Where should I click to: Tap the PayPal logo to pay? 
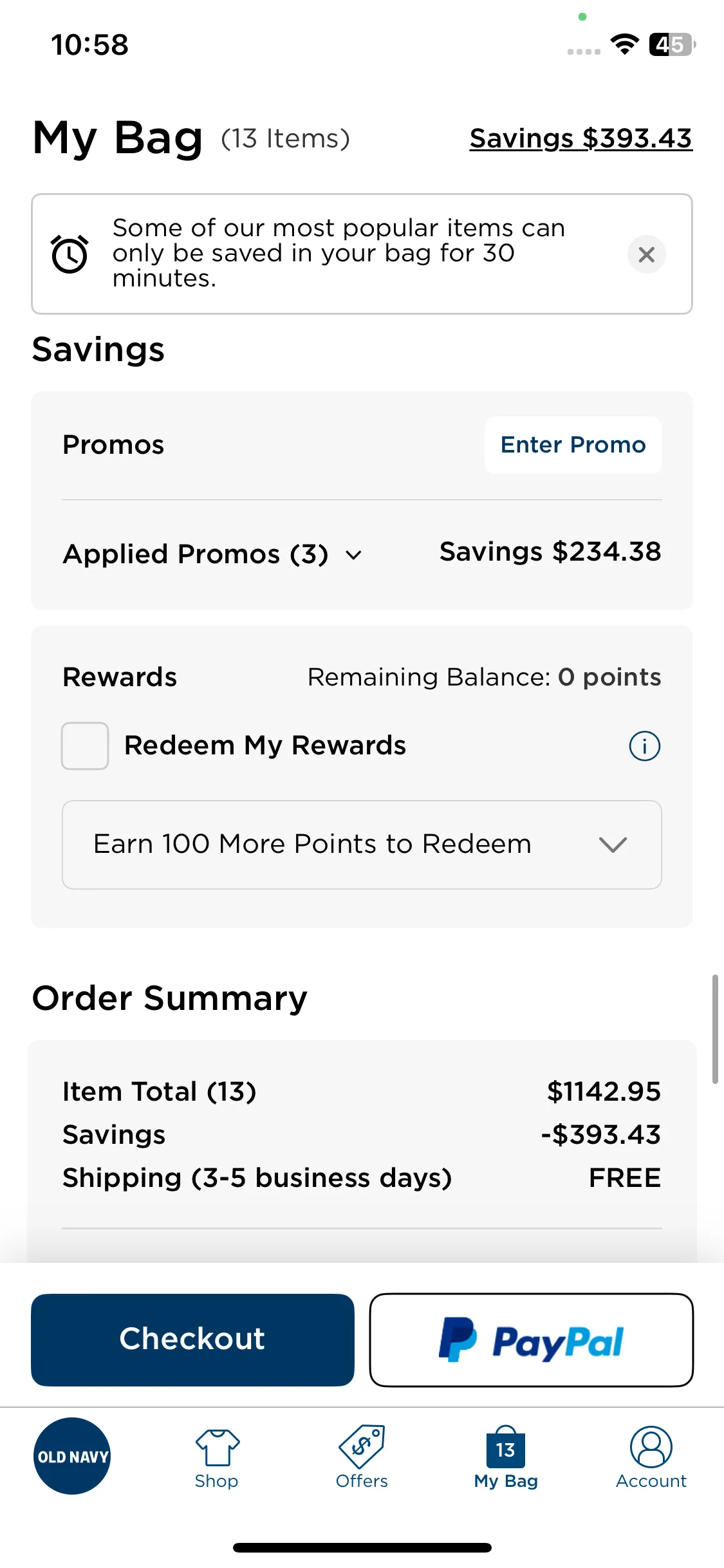pos(532,1340)
